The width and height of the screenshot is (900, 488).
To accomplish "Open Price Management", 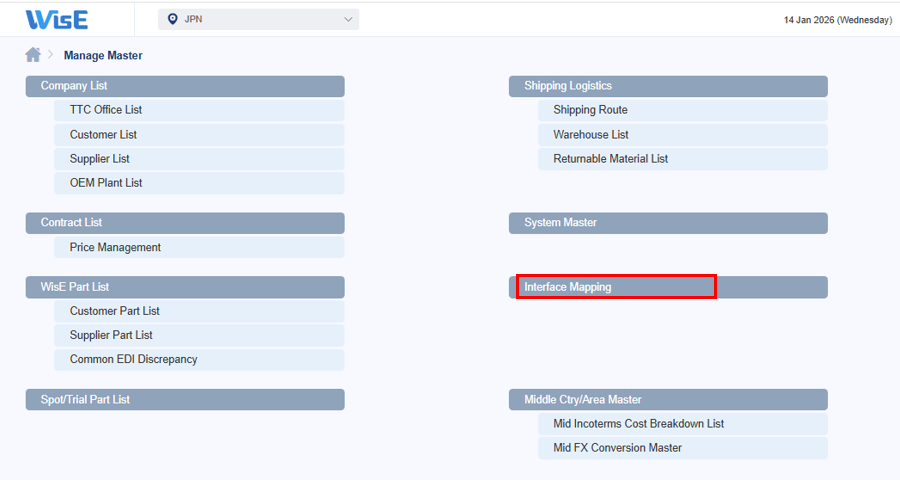I will [x=199, y=247].
